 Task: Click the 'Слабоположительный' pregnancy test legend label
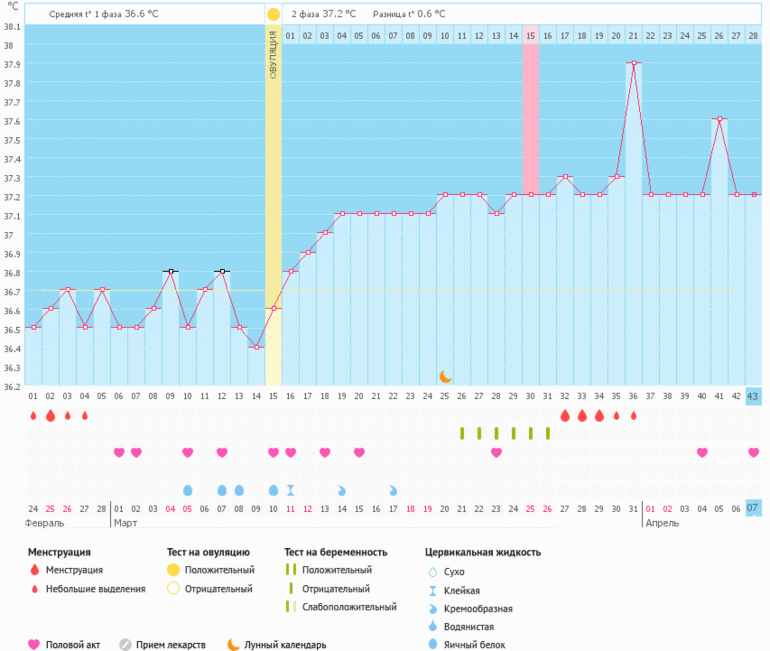[x=341, y=607]
